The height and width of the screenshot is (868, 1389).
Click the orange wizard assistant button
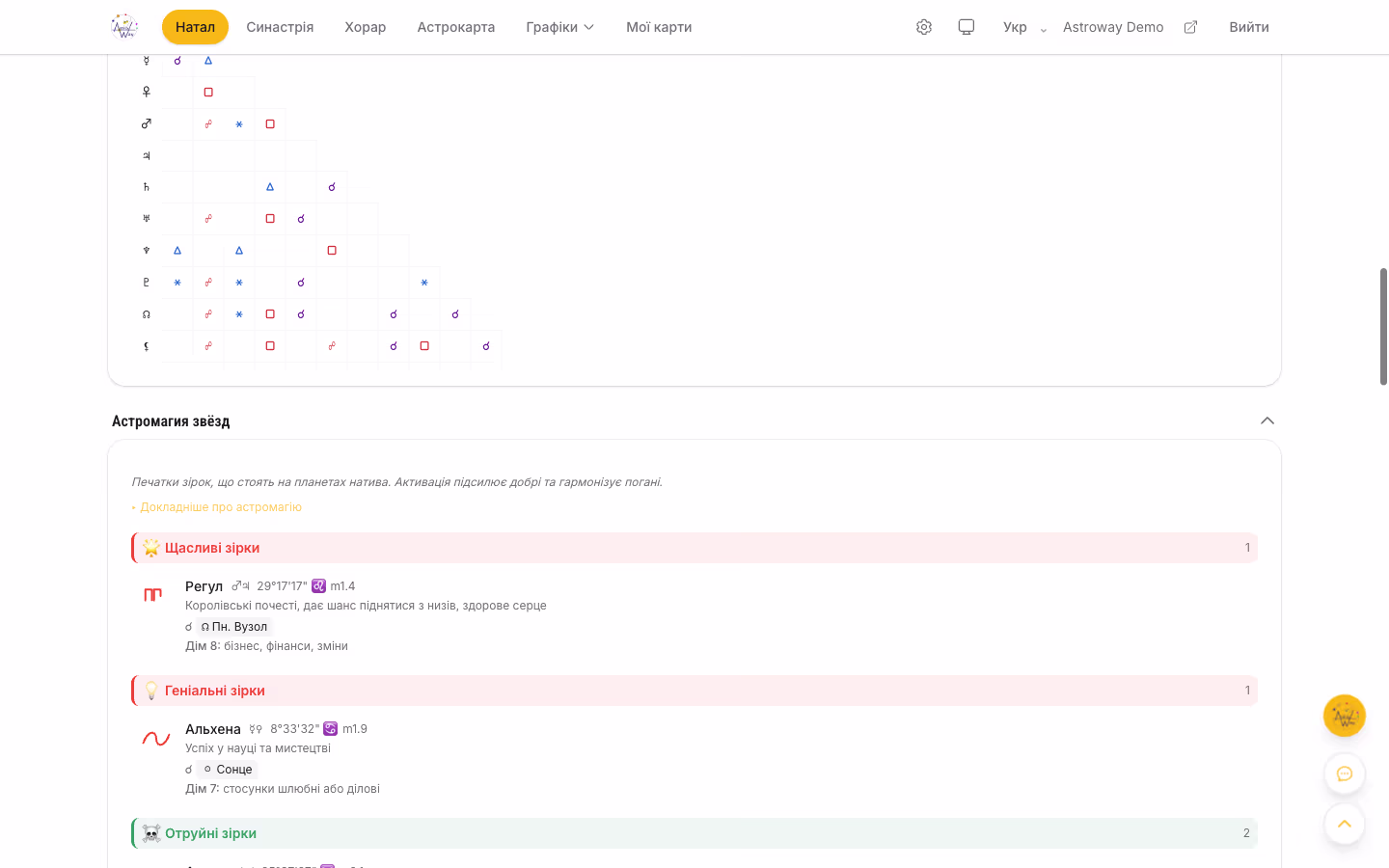pyautogui.click(x=1344, y=716)
